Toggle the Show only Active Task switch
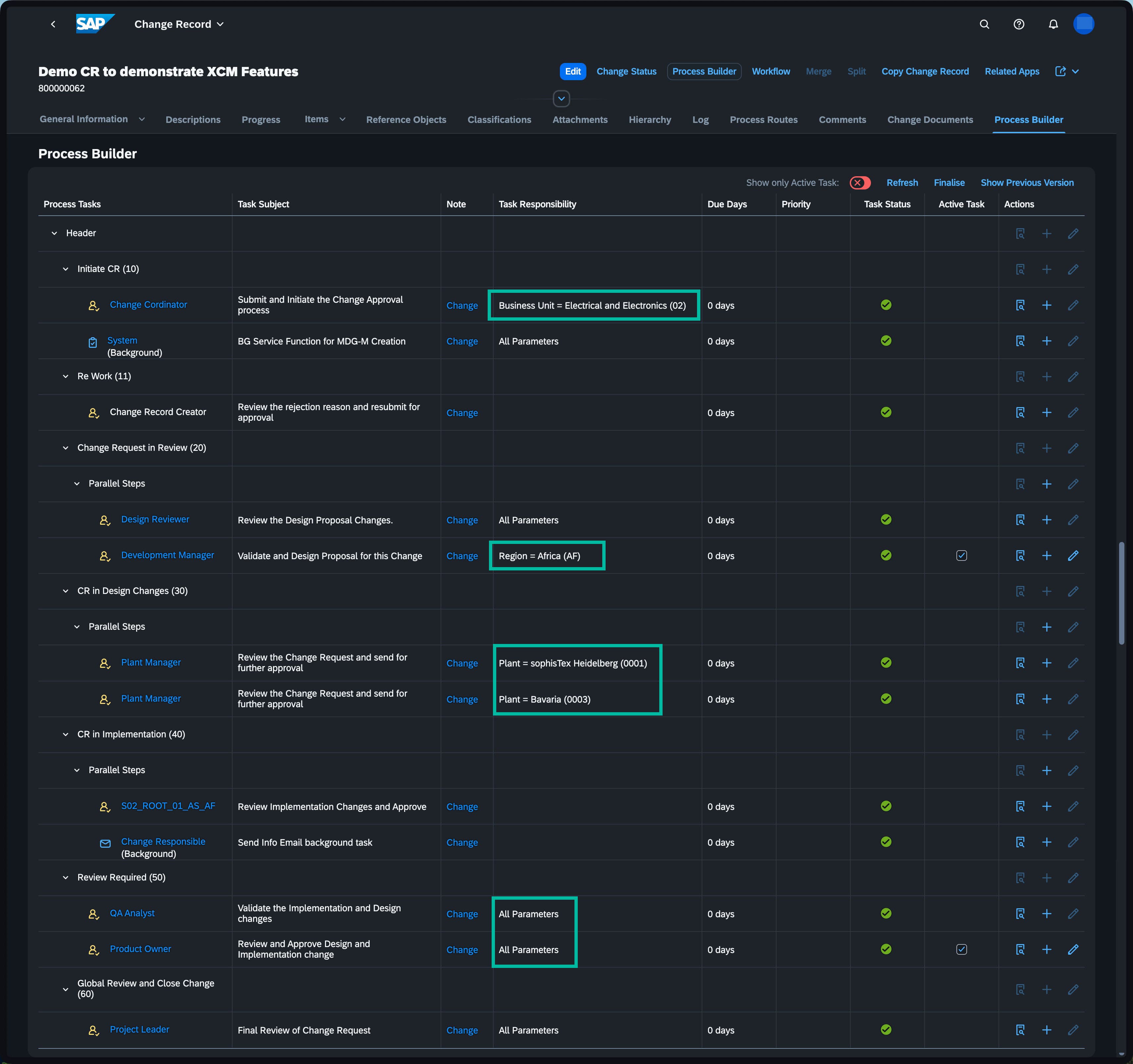This screenshot has height=1064, width=1133. 859,183
